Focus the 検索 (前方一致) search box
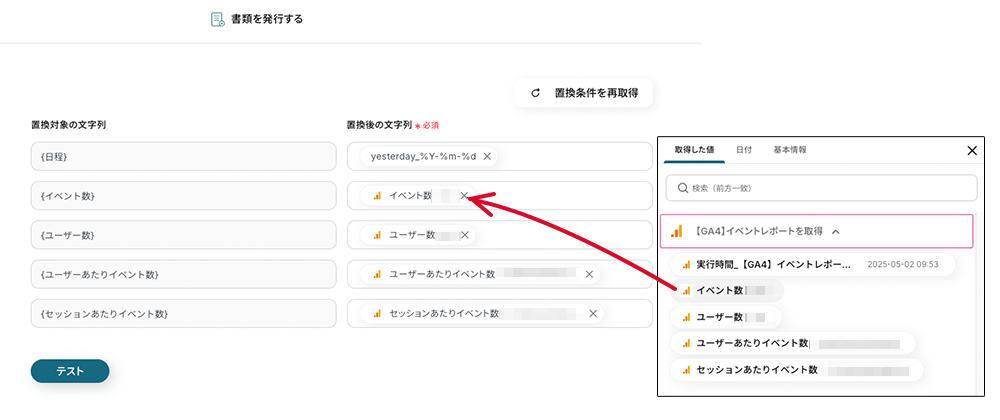The height and width of the screenshot is (420, 1000). (x=820, y=188)
